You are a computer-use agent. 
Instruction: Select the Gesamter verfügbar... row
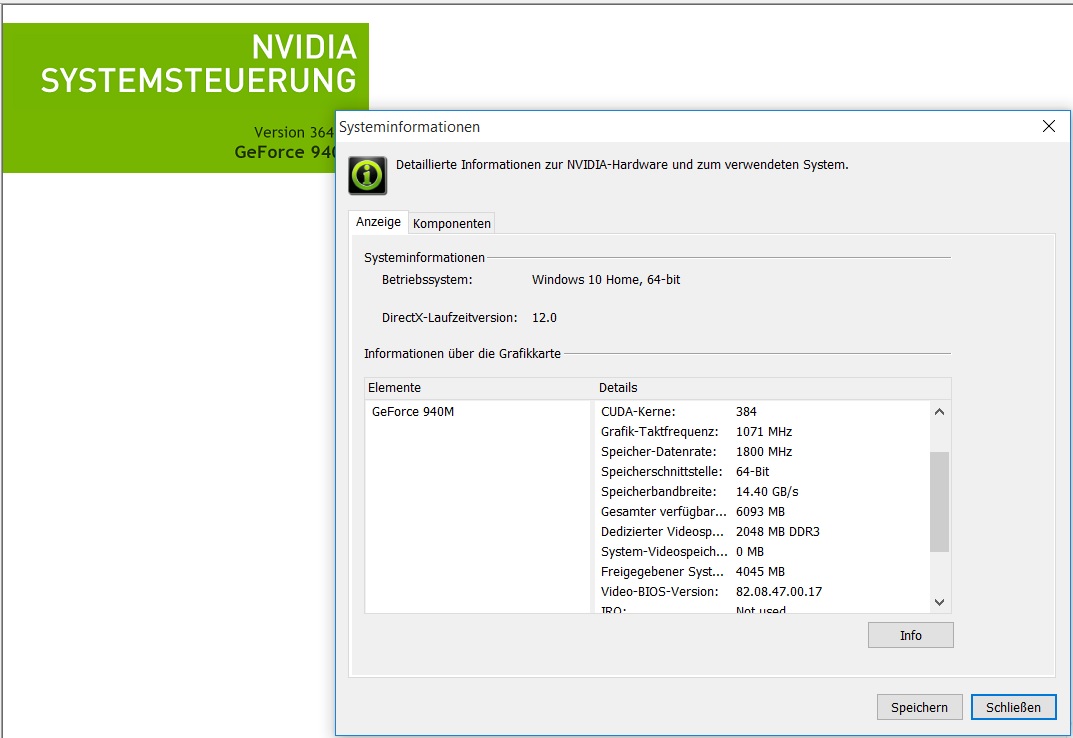[763, 511]
